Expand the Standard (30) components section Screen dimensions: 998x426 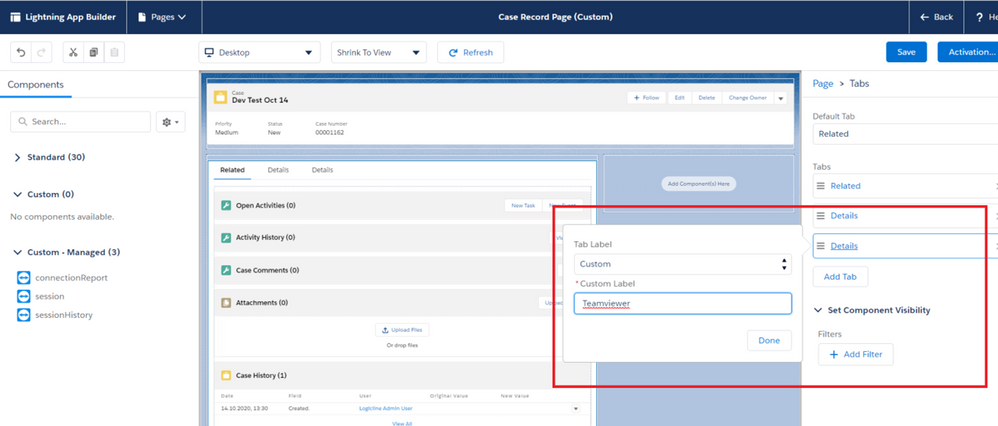click(17, 157)
